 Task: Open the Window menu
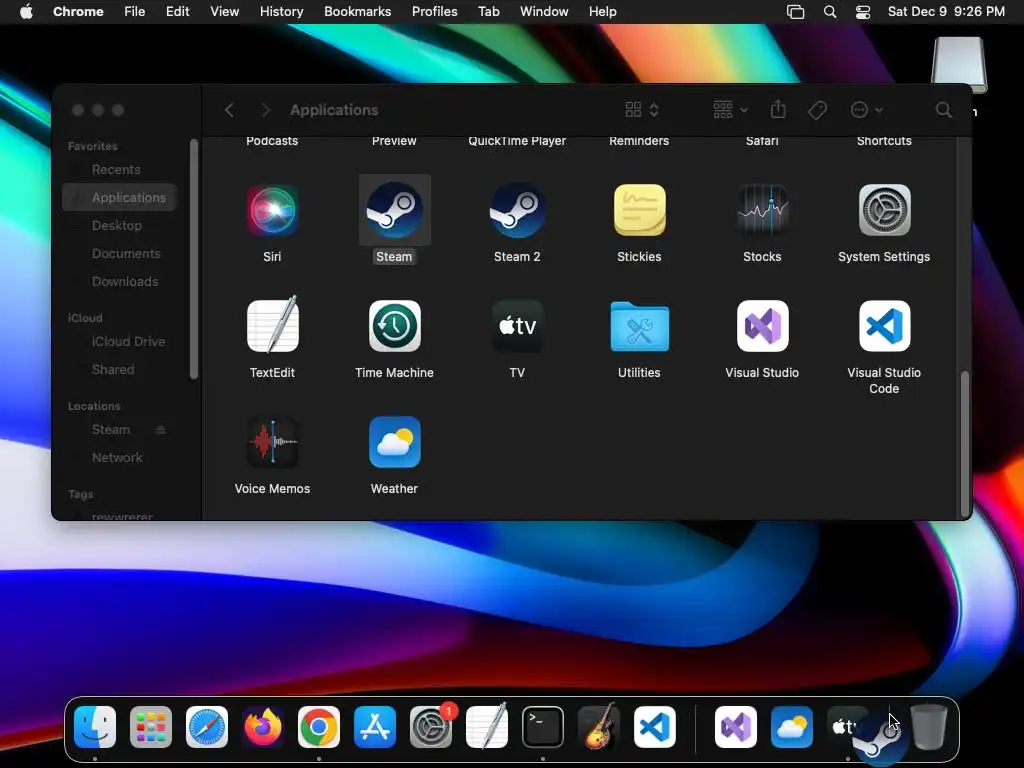[544, 12]
